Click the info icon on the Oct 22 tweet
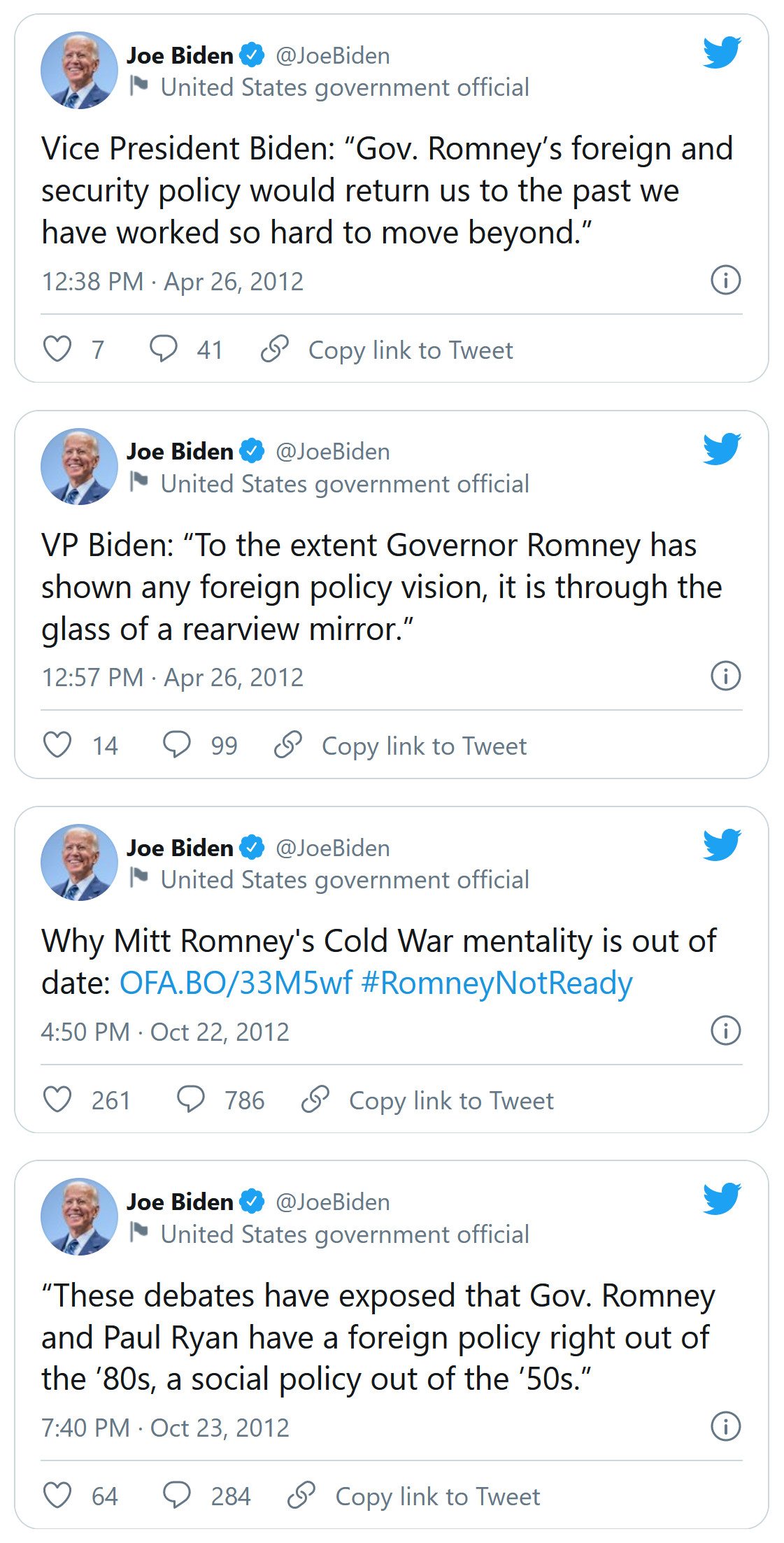 725,1031
